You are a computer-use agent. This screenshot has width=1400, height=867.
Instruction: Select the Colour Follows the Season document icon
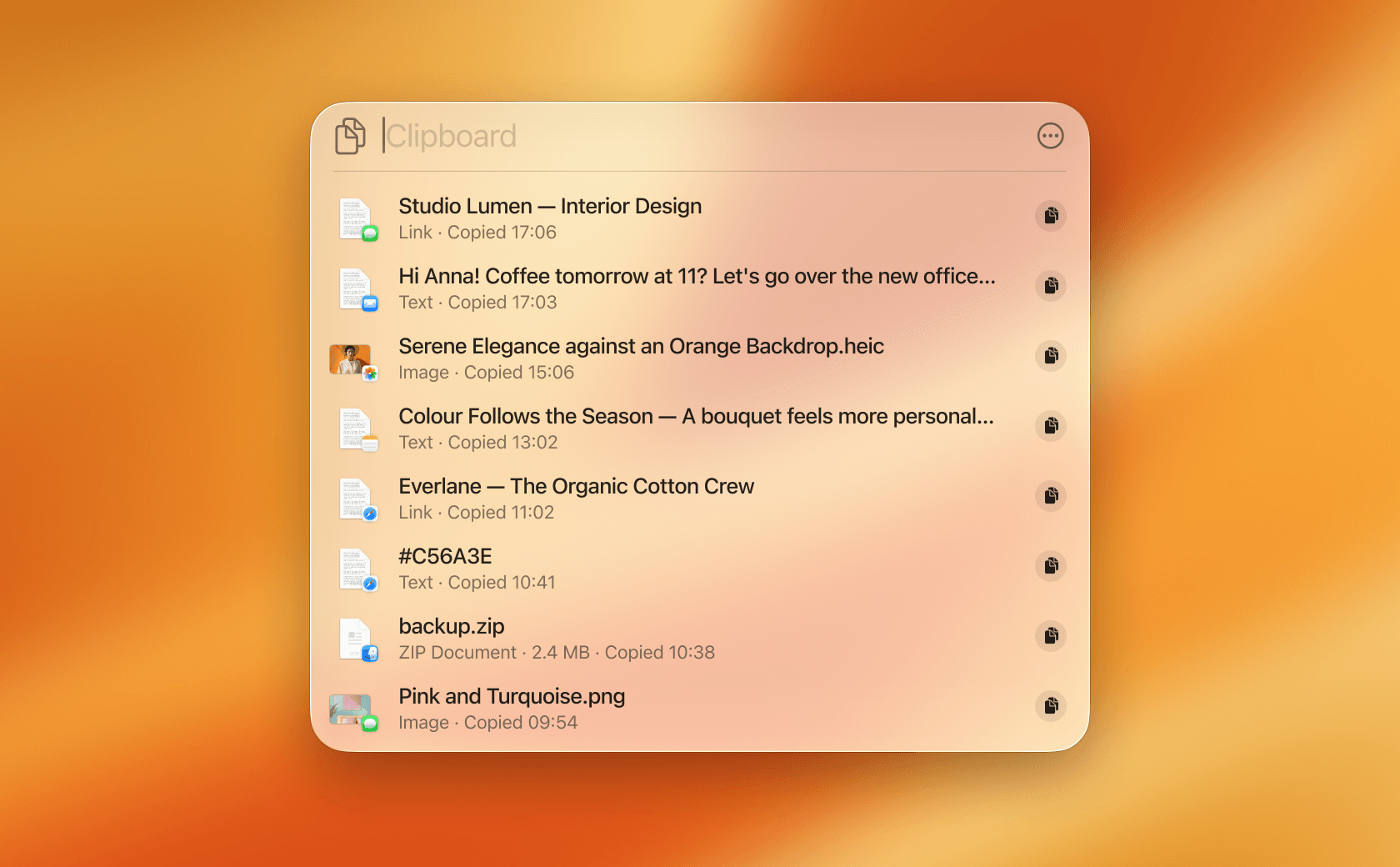(x=357, y=429)
